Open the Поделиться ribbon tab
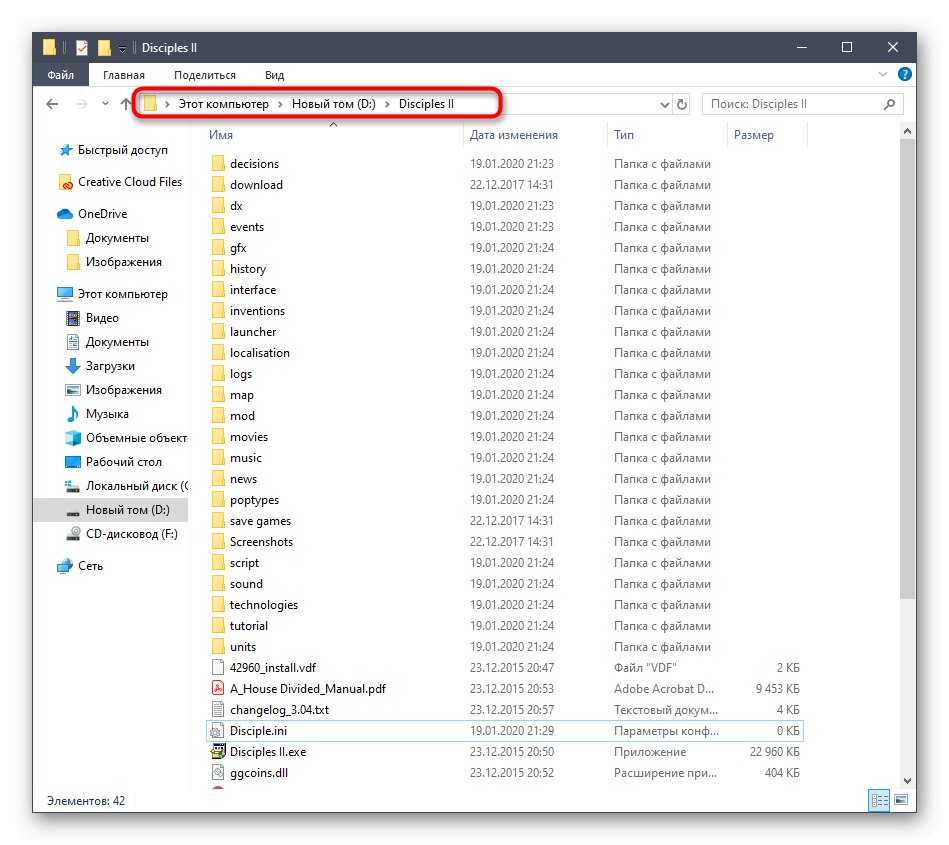Viewport: 949px width, 845px height. click(x=205, y=75)
